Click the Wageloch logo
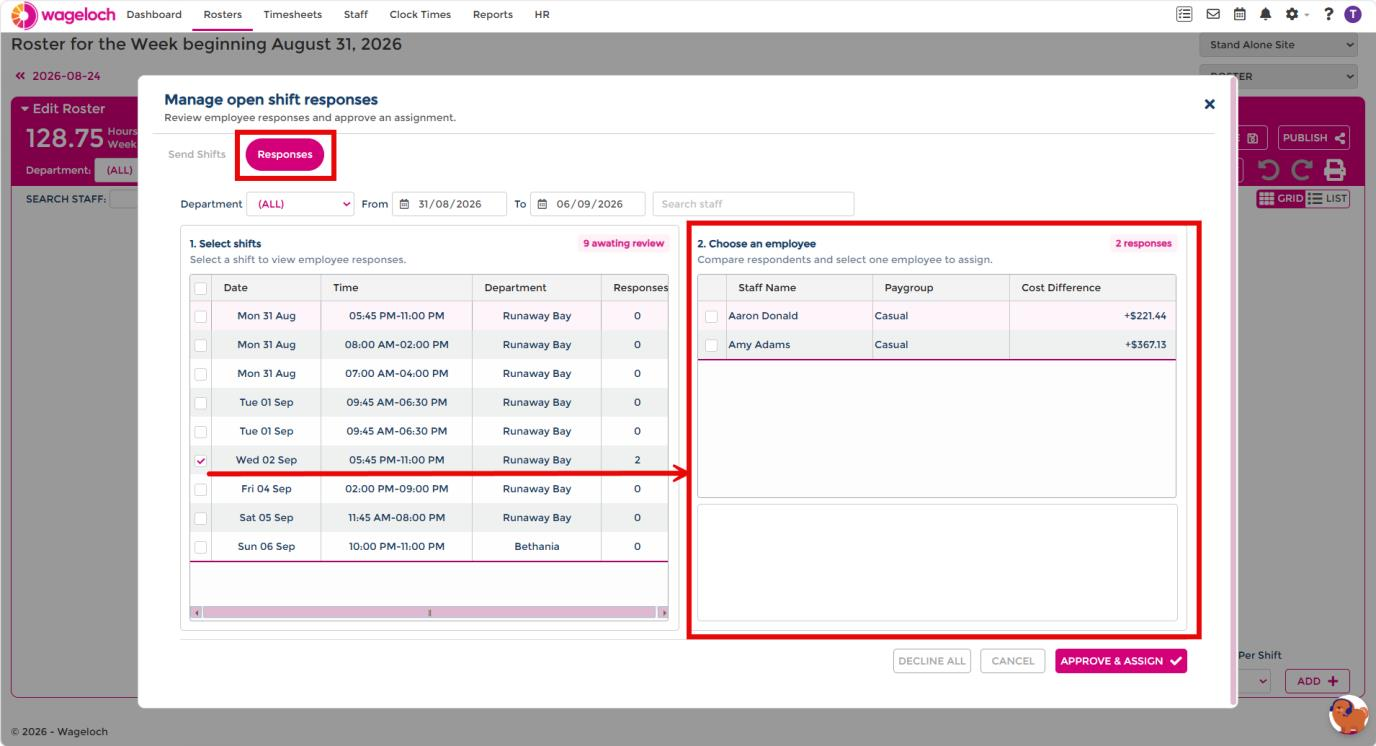Image resolution: width=1376 pixels, height=746 pixels. pos(62,14)
